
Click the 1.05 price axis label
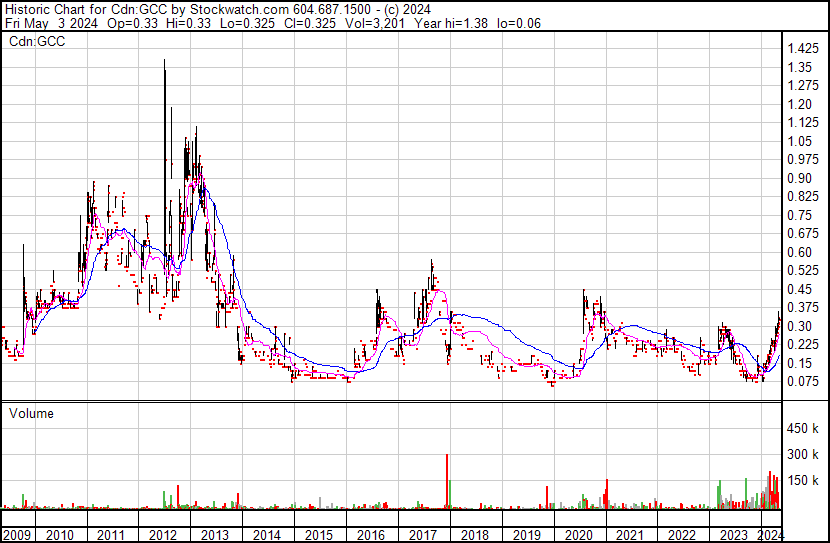click(x=800, y=141)
